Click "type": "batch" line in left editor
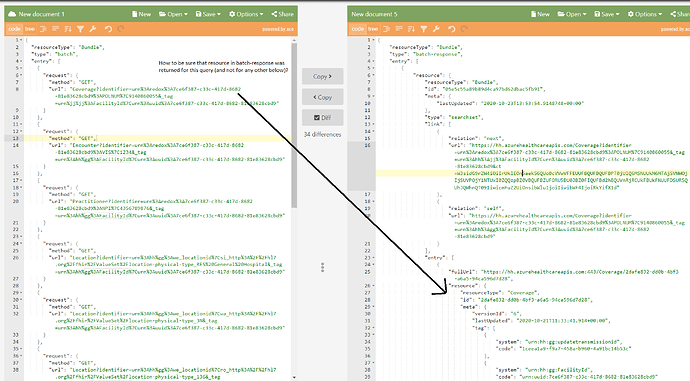 54,54
